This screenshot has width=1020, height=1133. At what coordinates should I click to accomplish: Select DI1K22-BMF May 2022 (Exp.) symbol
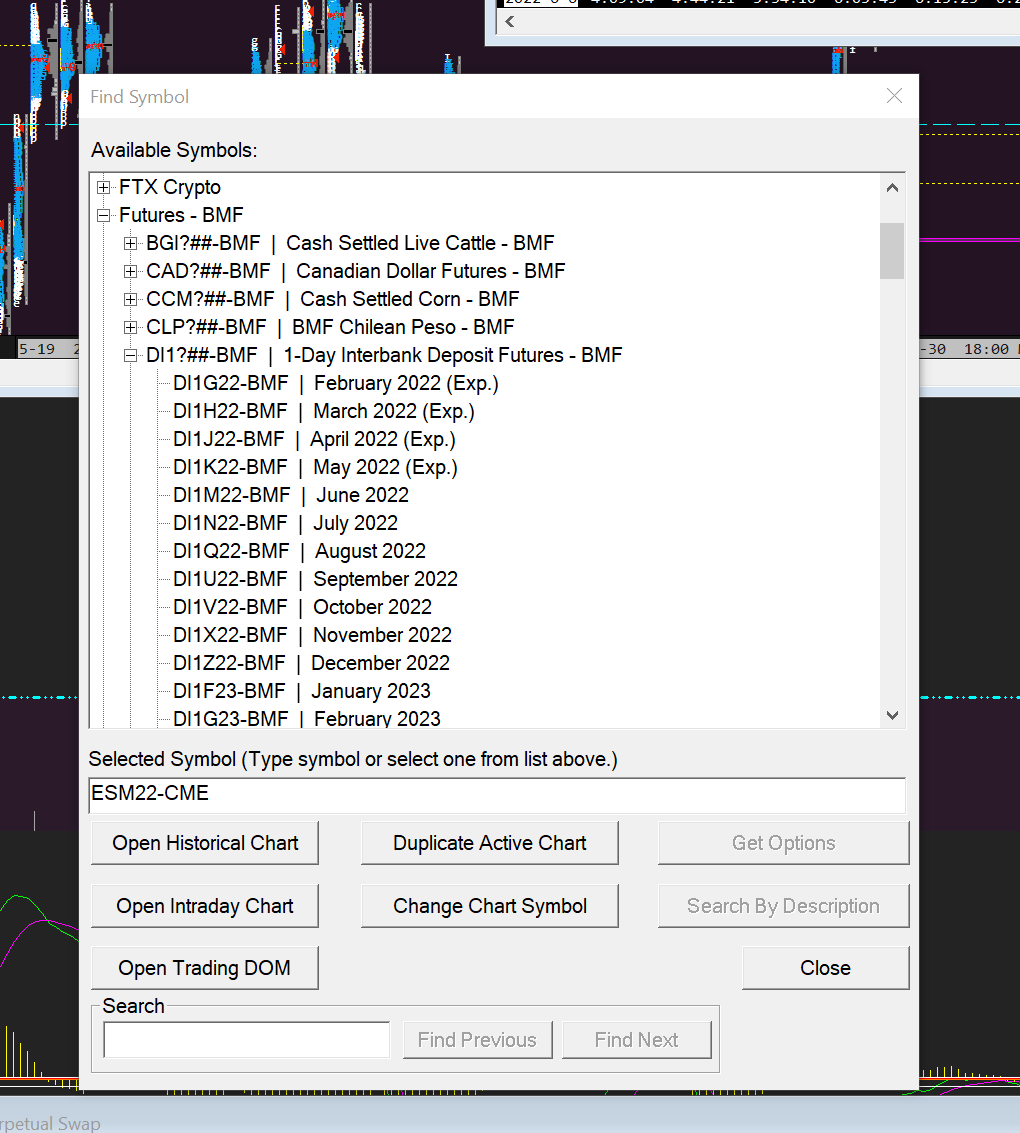pyautogui.click(x=315, y=468)
